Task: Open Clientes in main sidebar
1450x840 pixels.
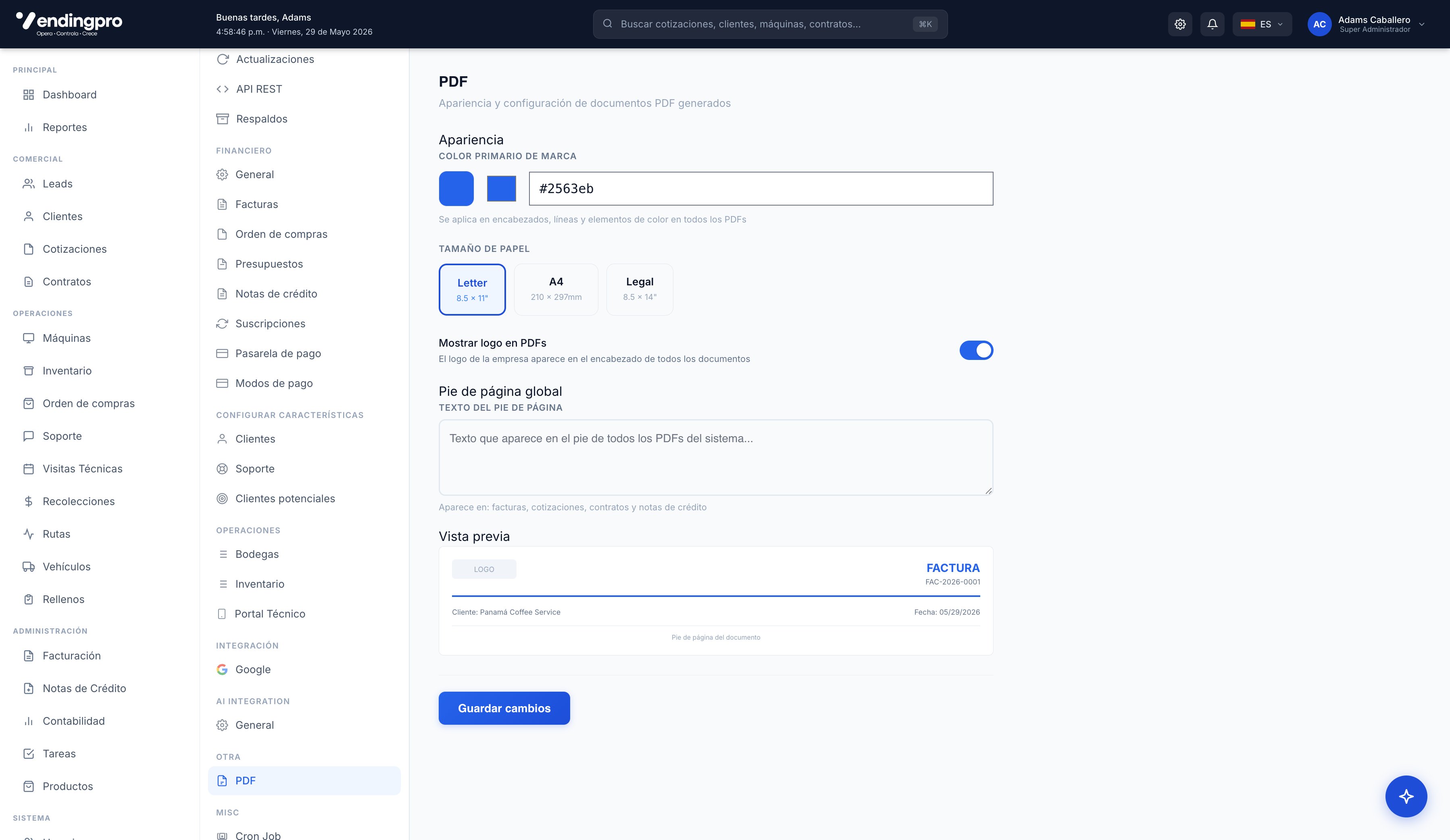Action: pyautogui.click(x=62, y=216)
